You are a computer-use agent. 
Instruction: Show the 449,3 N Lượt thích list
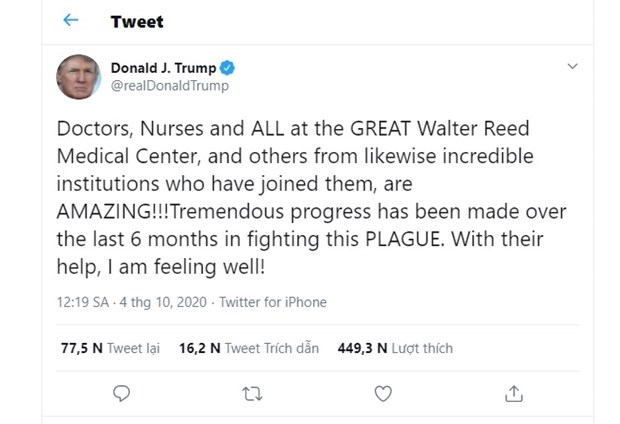pyautogui.click(x=396, y=348)
